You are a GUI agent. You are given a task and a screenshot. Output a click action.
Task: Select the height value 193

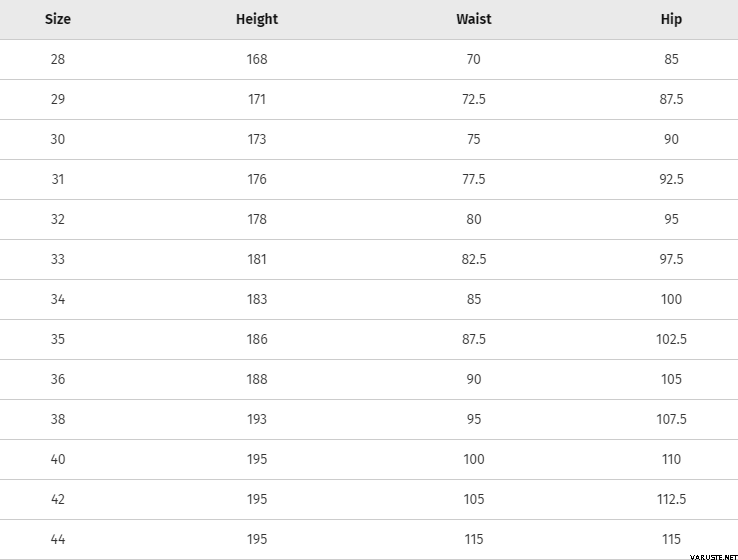(x=257, y=419)
